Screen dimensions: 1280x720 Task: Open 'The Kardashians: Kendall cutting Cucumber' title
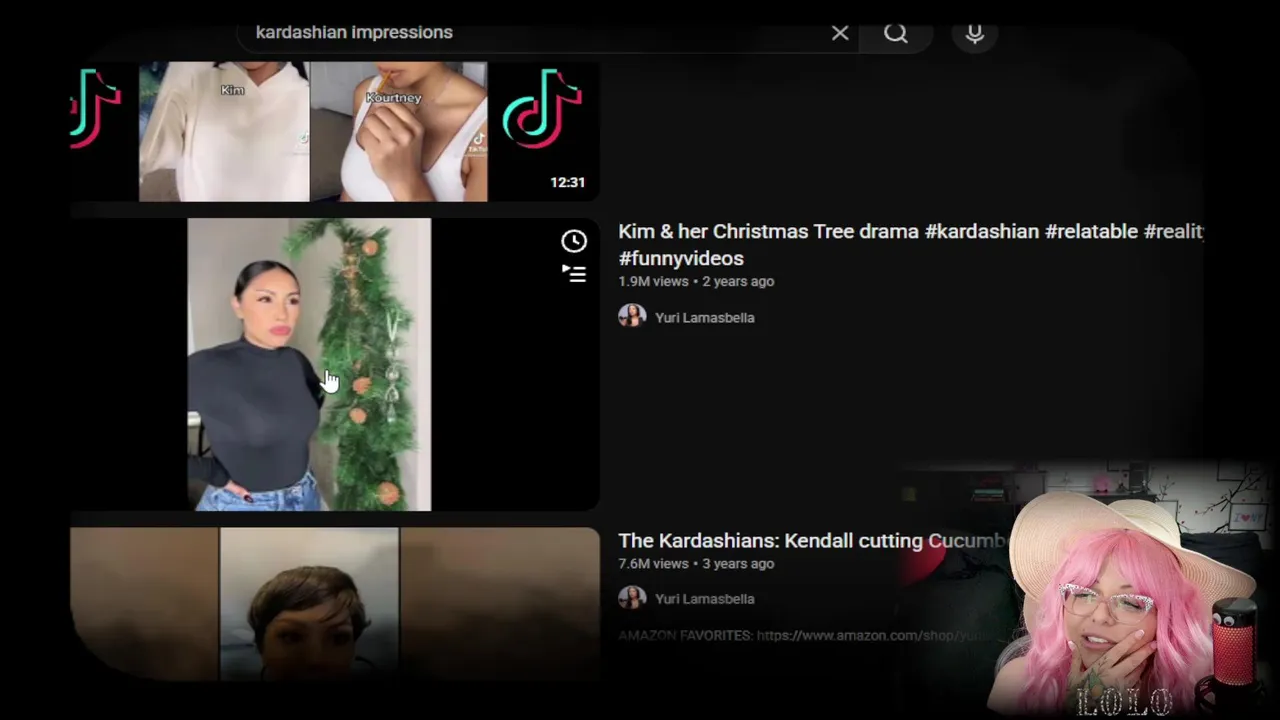(x=812, y=541)
